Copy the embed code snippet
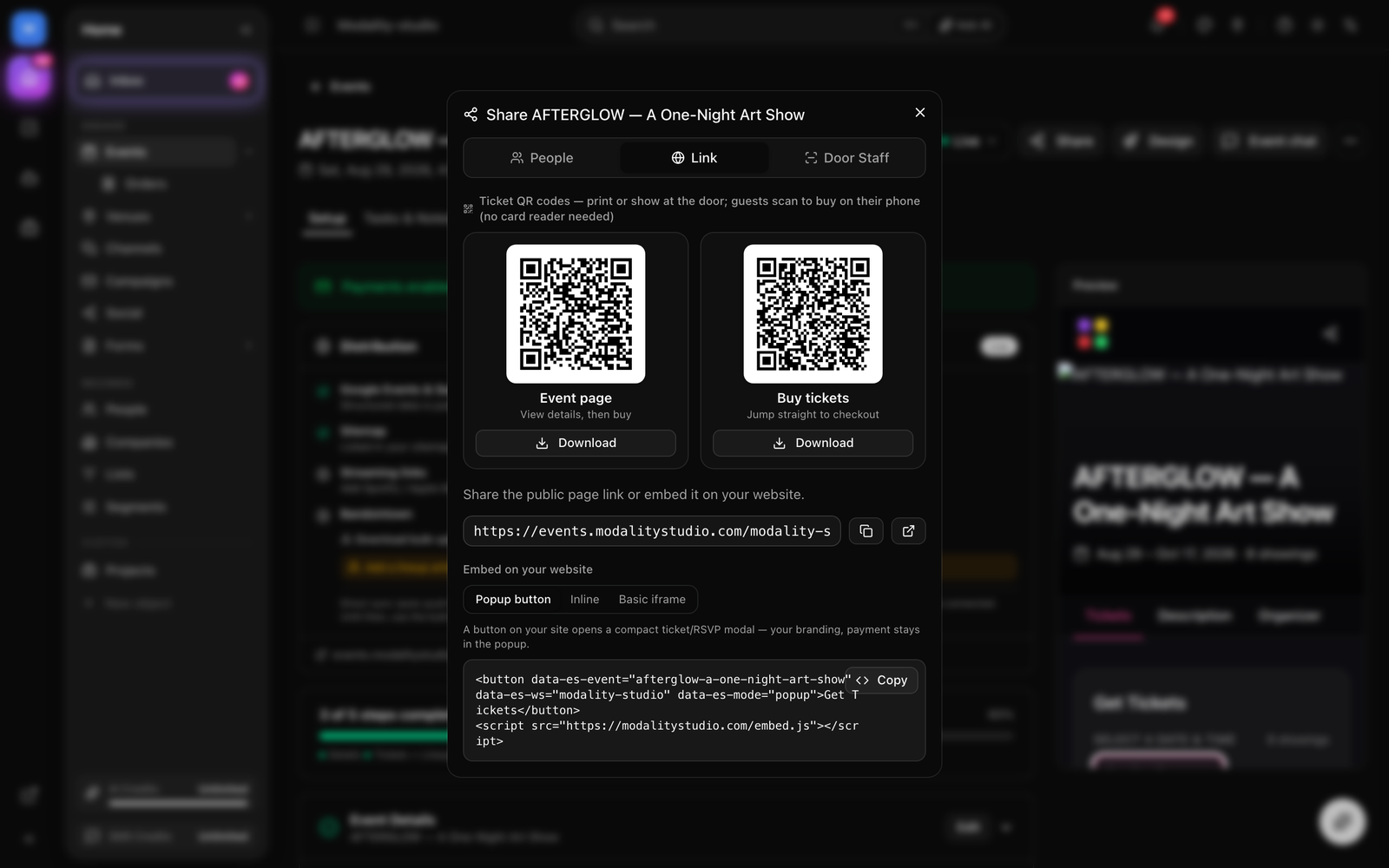The image size is (1389, 868). click(x=882, y=681)
